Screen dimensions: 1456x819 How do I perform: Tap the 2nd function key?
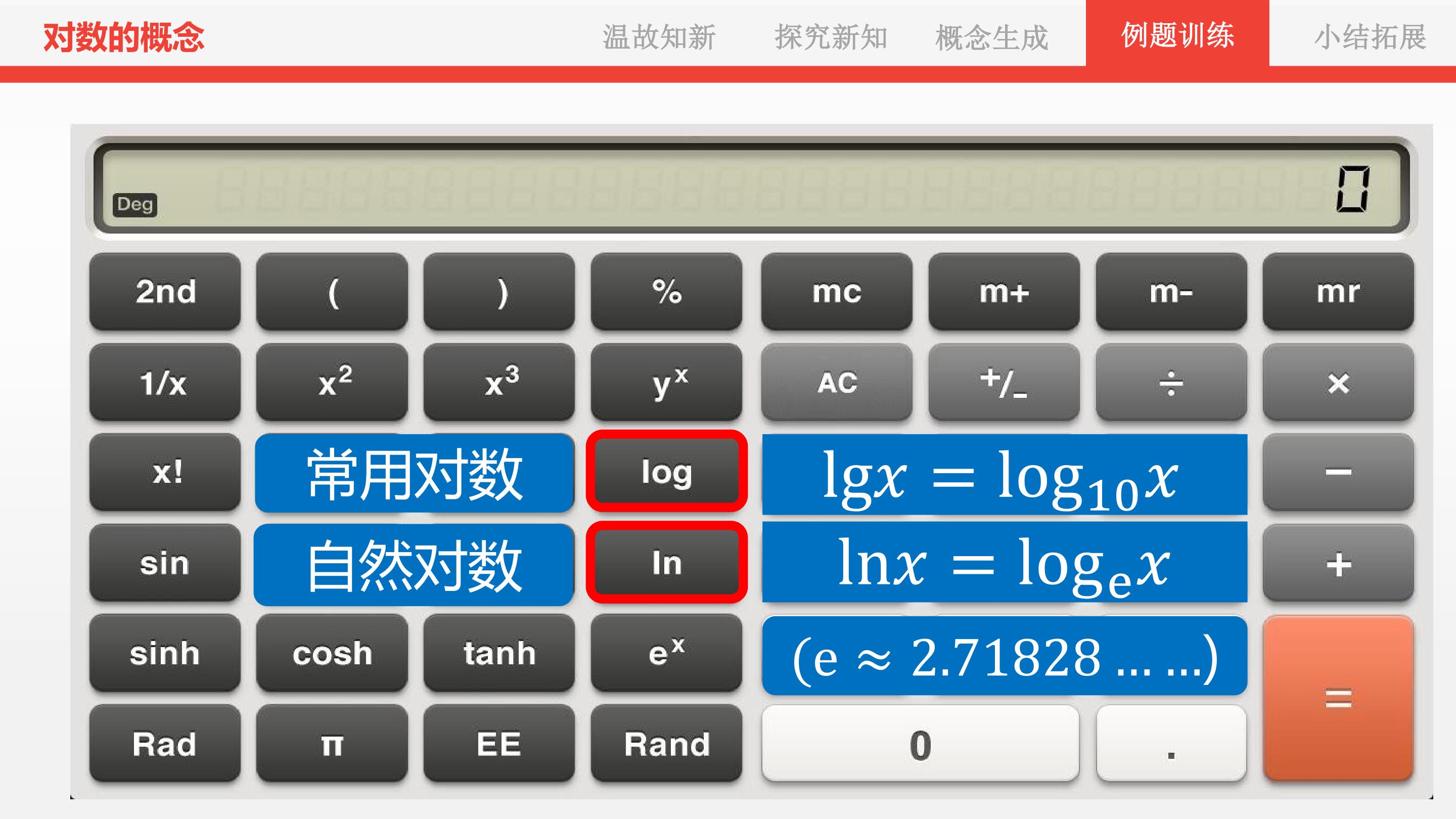(165, 292)
